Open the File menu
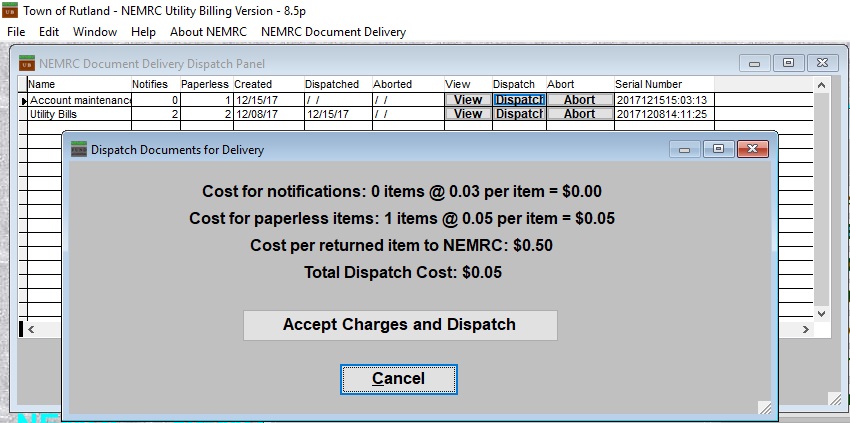850x423 pixels. pos(16,32)
